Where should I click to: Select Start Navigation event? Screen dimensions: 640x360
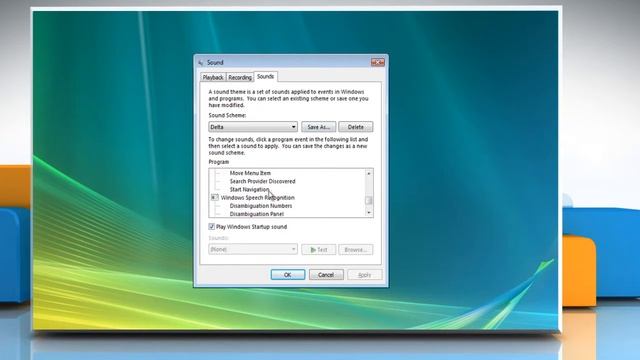click(x=249, y=189)
